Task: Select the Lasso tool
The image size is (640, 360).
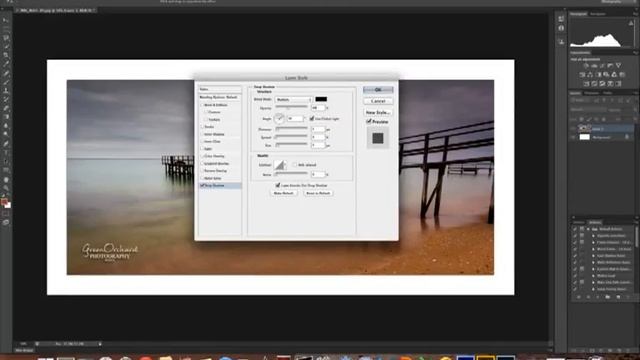Action: click(6, 38)
